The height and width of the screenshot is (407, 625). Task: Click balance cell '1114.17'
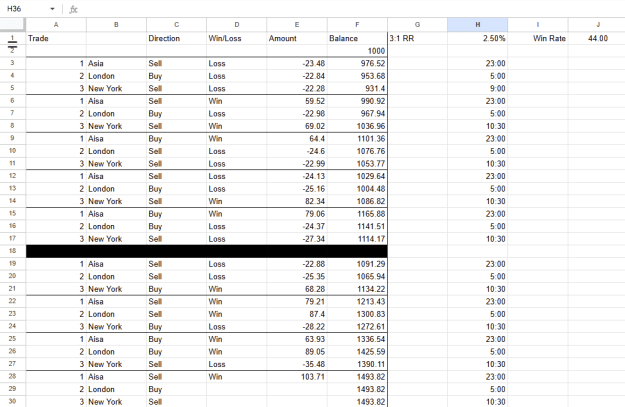point(357,239)
